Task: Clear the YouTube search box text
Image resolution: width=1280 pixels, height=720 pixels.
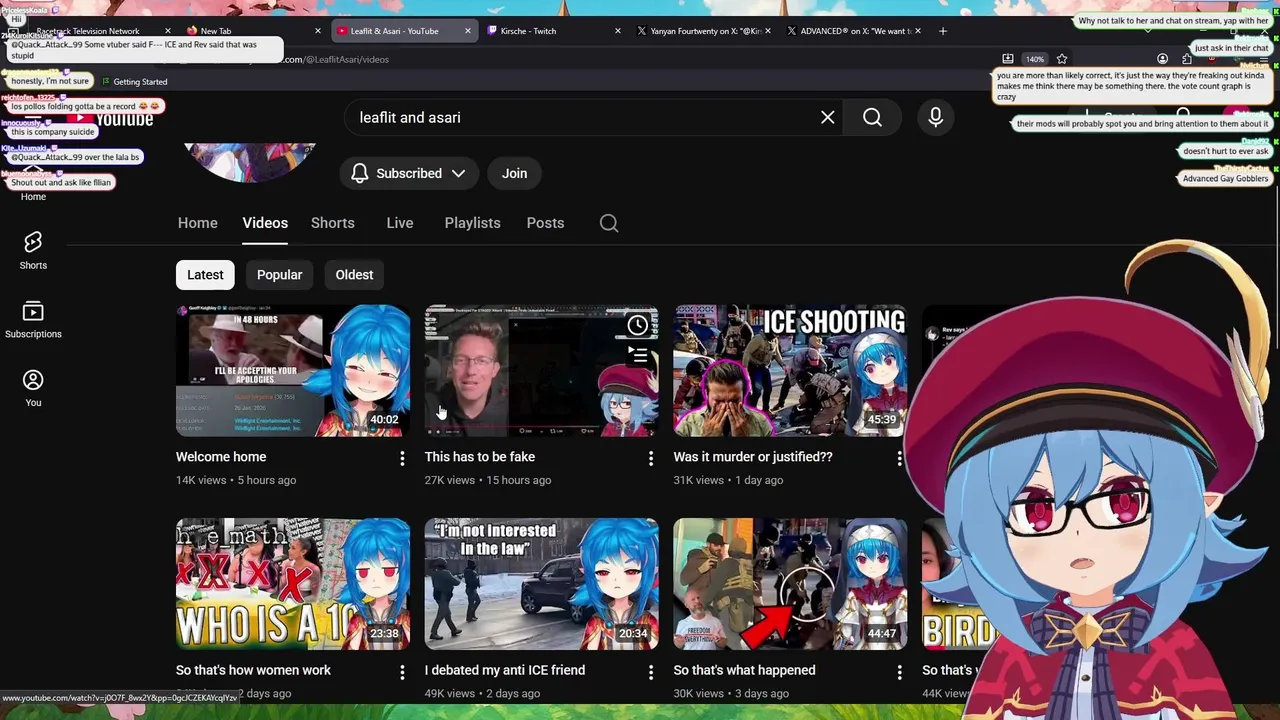Action: point(827,117)
